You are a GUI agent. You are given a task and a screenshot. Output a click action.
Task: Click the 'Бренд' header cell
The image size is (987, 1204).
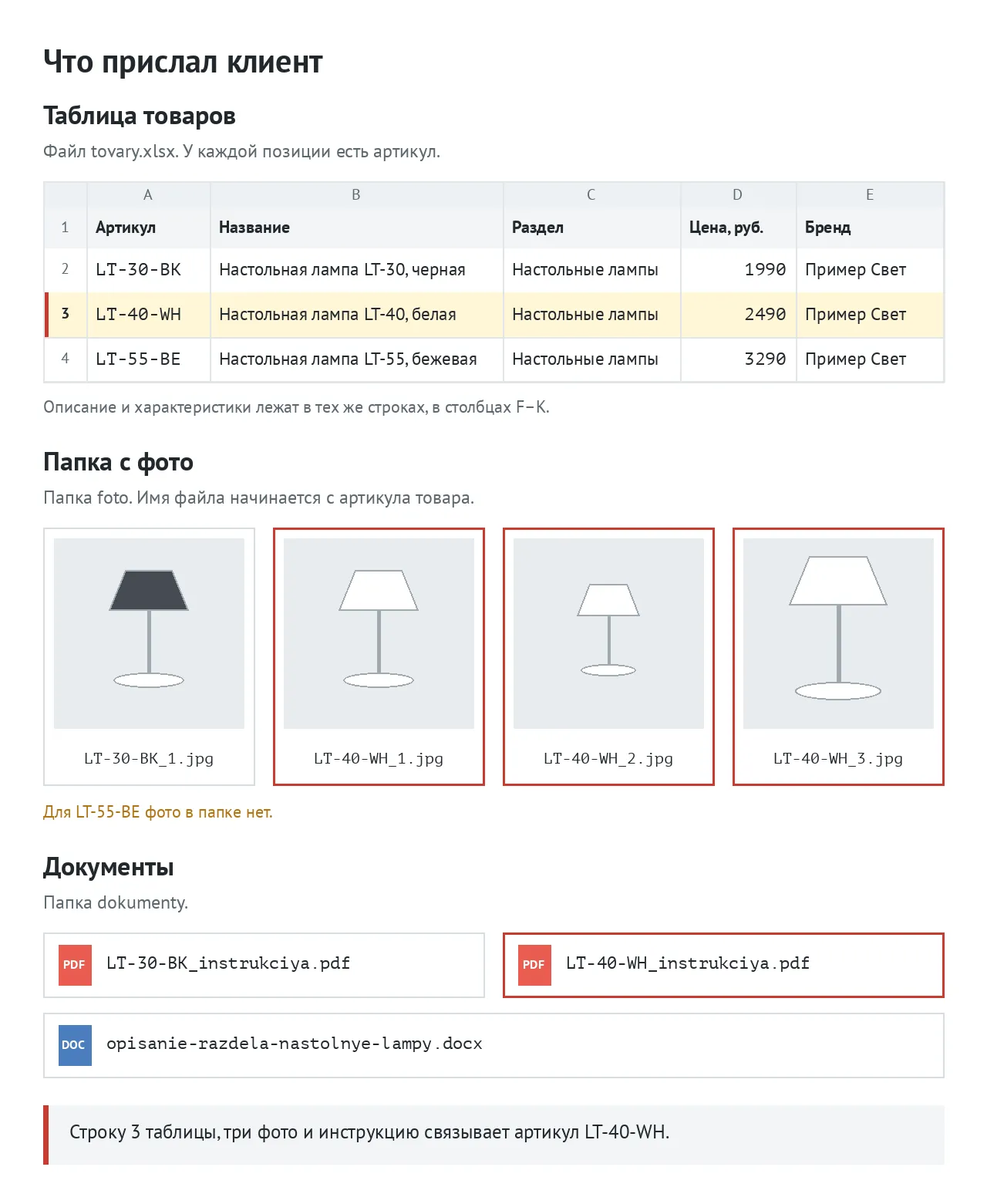[x=870, y=228]
